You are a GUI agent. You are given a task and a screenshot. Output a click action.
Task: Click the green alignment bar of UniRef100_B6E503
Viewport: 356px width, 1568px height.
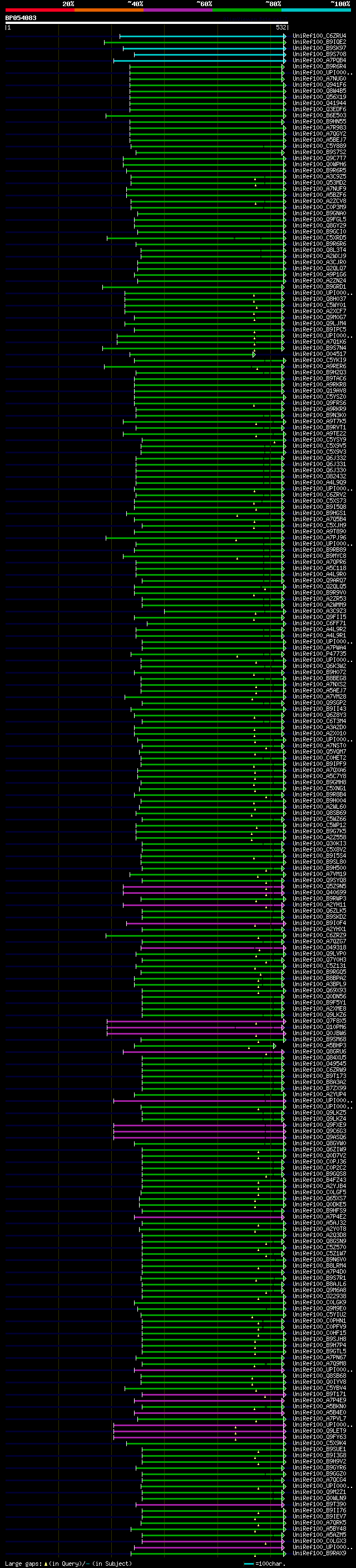tap(196, 116)
